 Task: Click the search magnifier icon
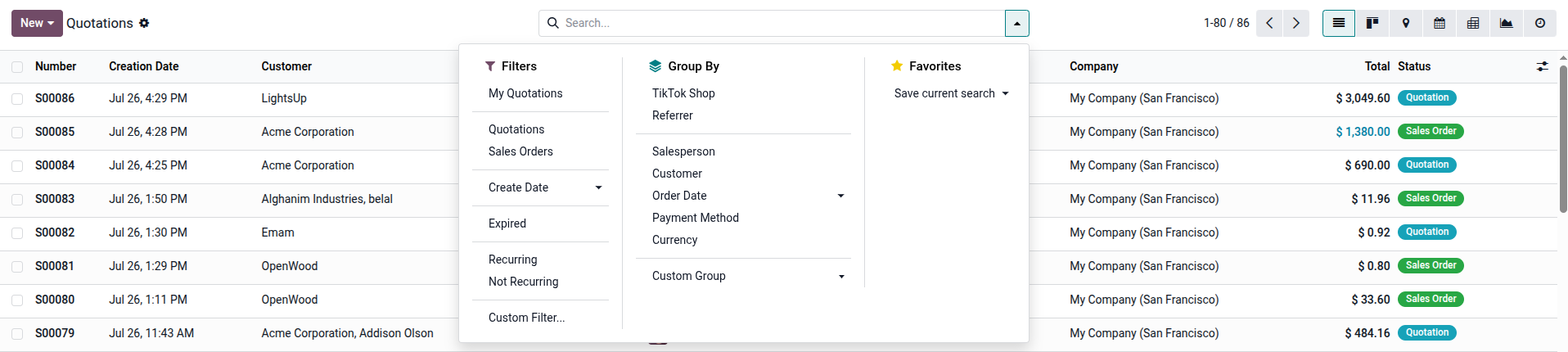pyautogui.click(x=553, y=23)
